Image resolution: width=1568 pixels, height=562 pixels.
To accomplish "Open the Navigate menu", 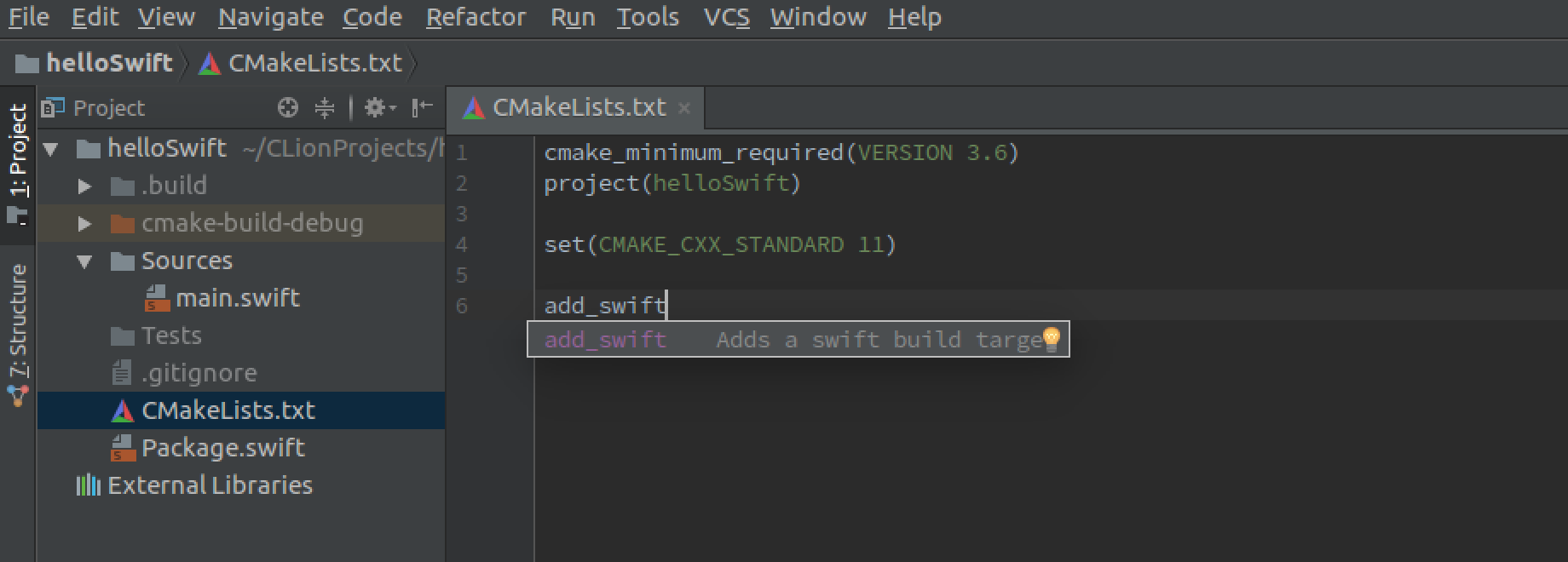I will pyautogui.click(x=270, y=17).
